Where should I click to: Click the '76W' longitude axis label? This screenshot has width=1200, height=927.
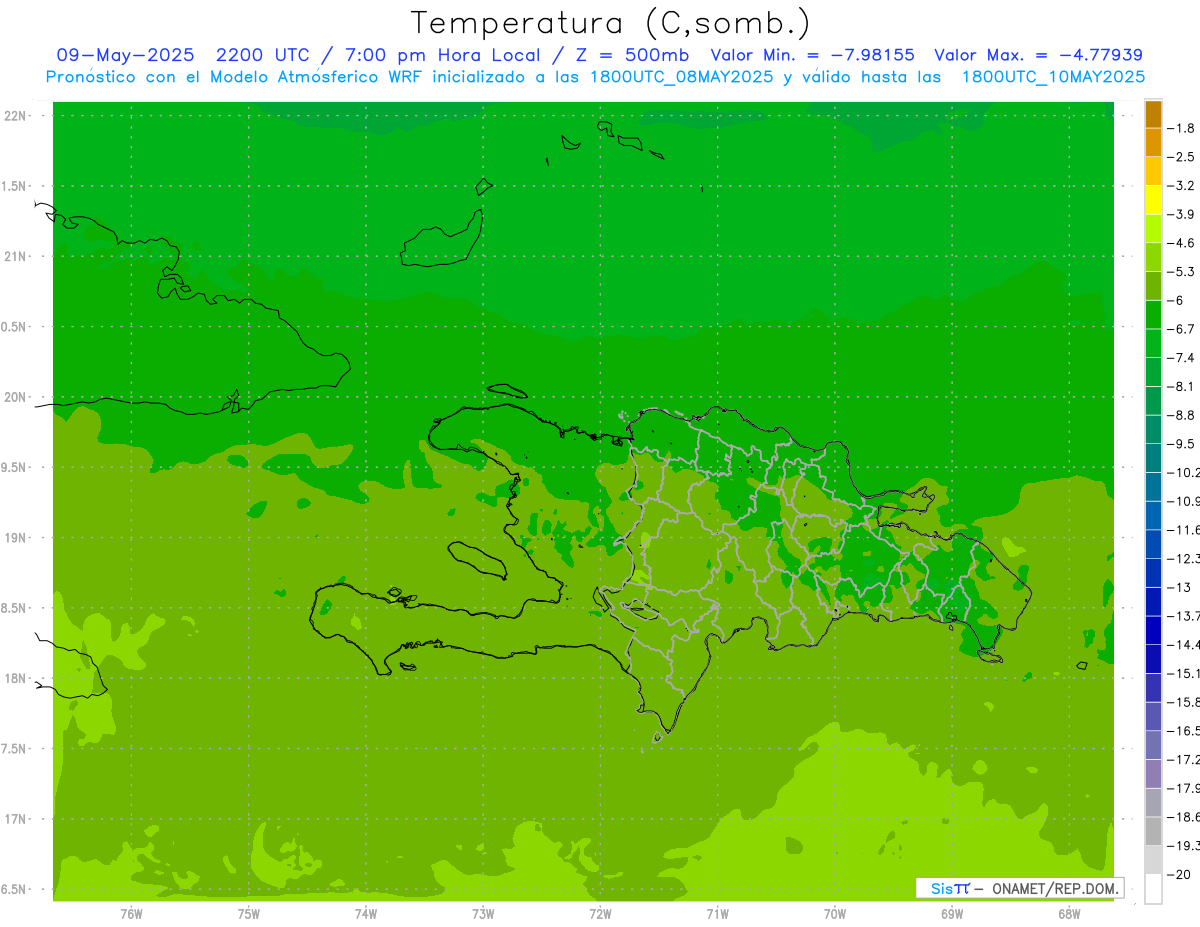(x=131, y=914)
